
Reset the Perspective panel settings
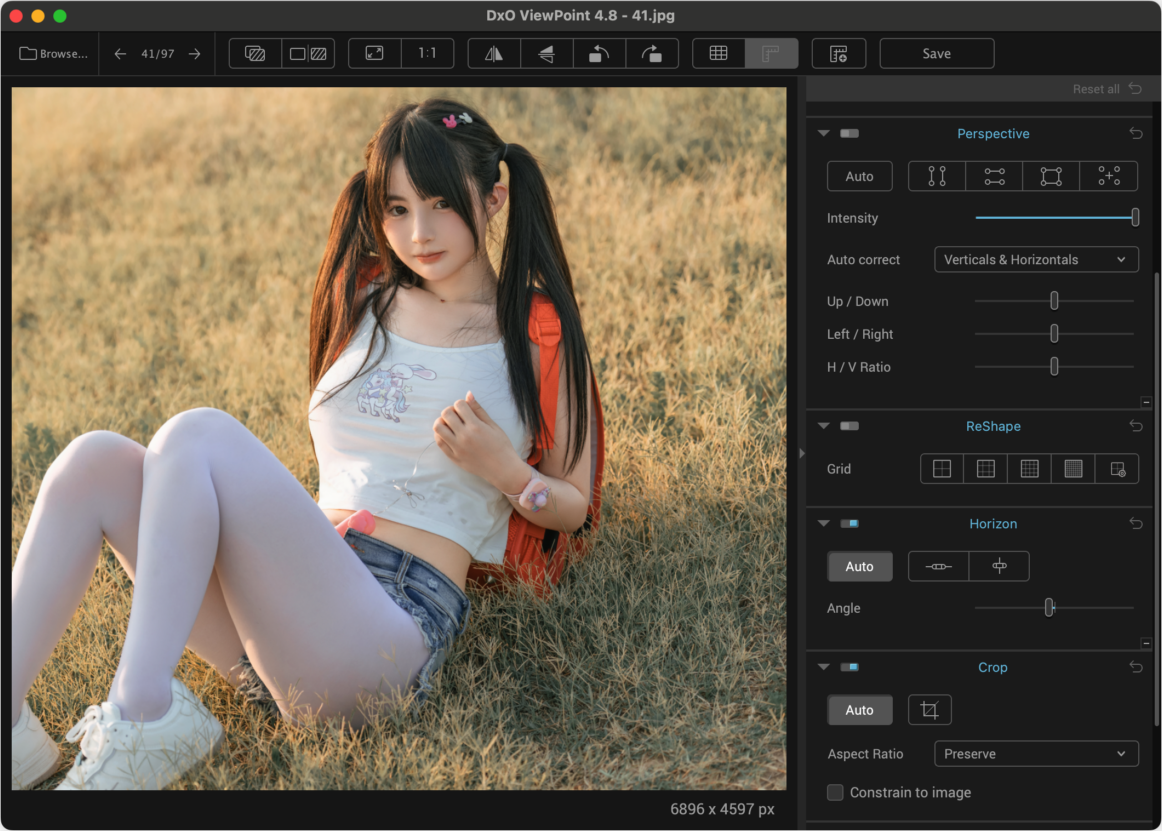coord(1136,133)
